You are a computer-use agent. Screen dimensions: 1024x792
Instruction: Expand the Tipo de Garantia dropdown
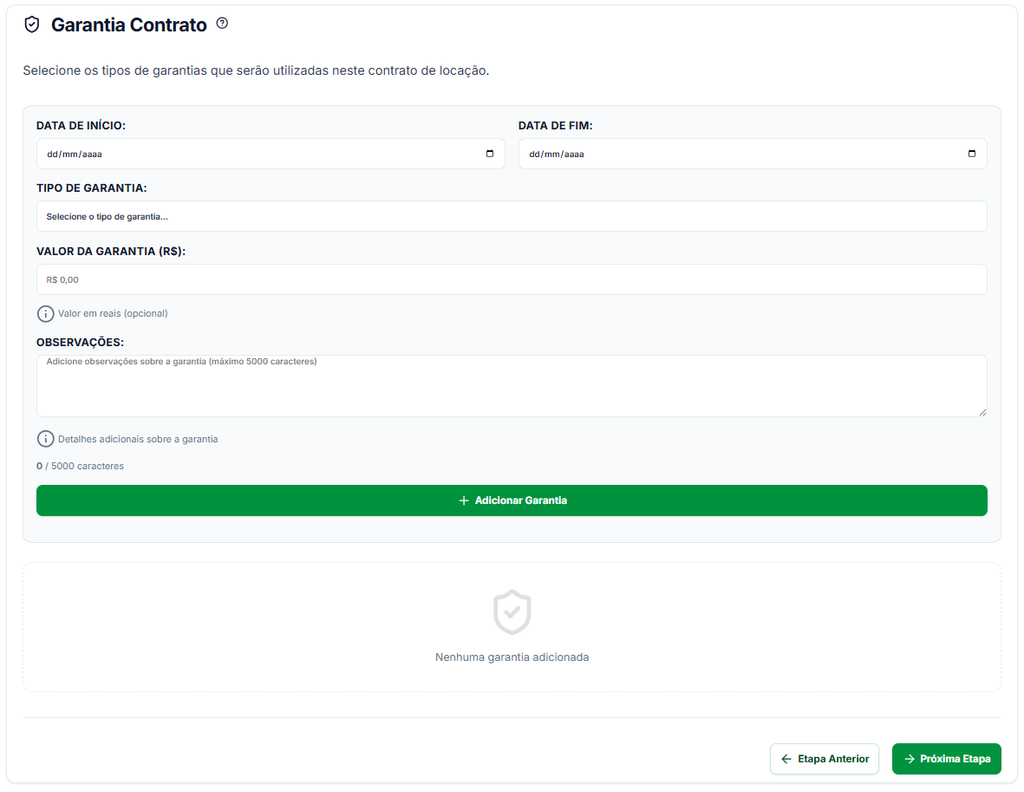[x=511, y=216]
